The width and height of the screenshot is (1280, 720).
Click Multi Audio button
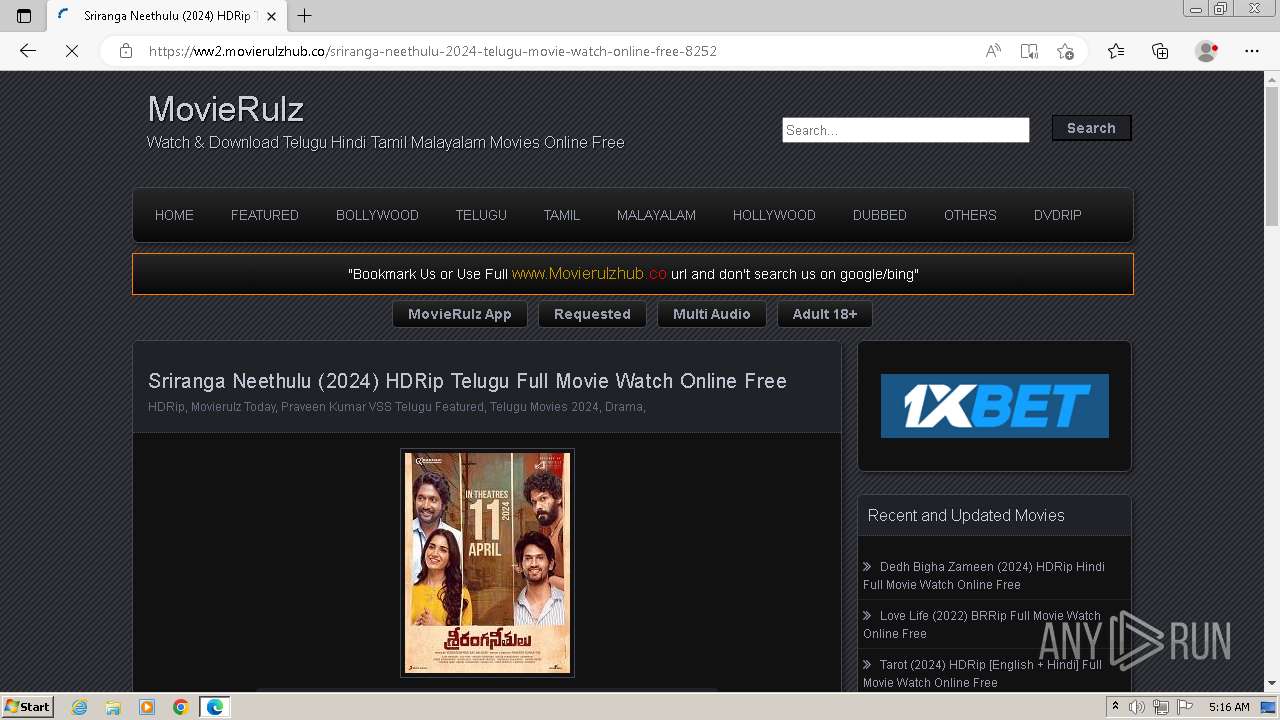[x=712, y=314]
